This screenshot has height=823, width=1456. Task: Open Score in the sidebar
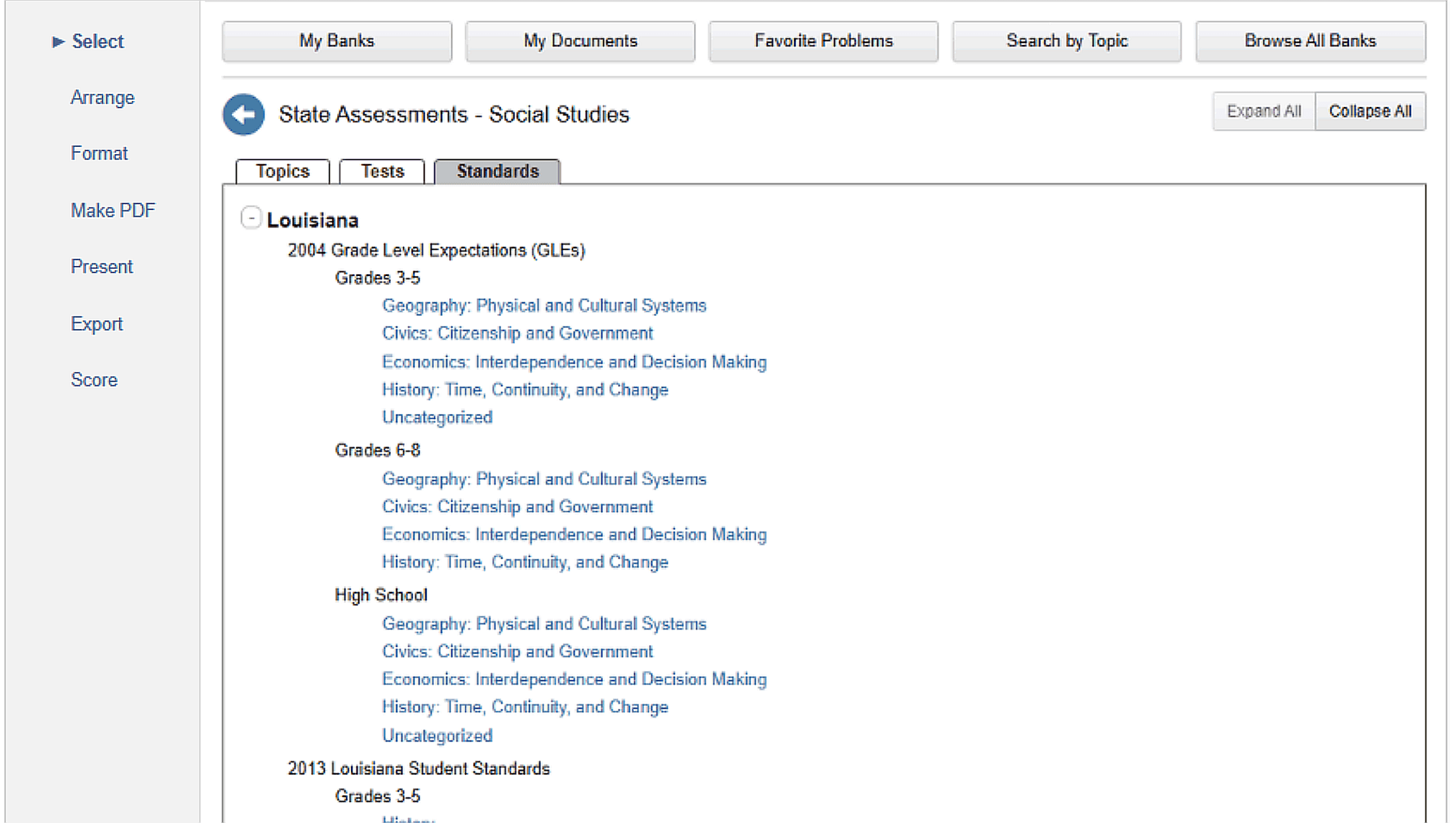pyautogui.click(x=94, y=380)
